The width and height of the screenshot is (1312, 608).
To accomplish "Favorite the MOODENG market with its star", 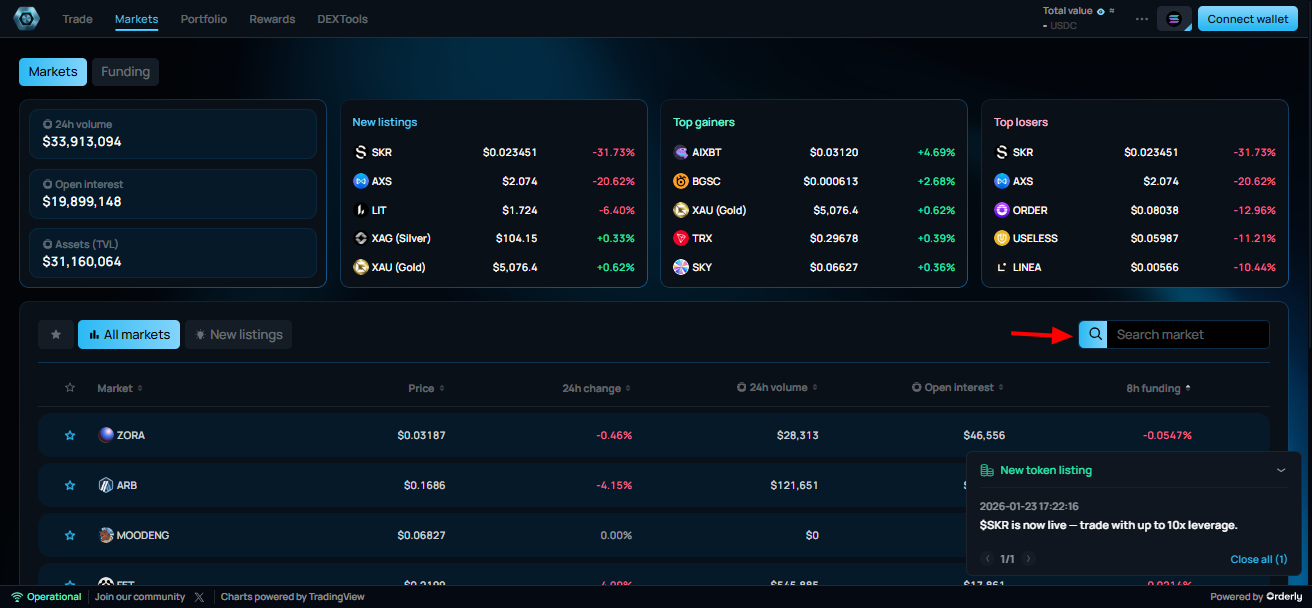I will click(70, 536).
